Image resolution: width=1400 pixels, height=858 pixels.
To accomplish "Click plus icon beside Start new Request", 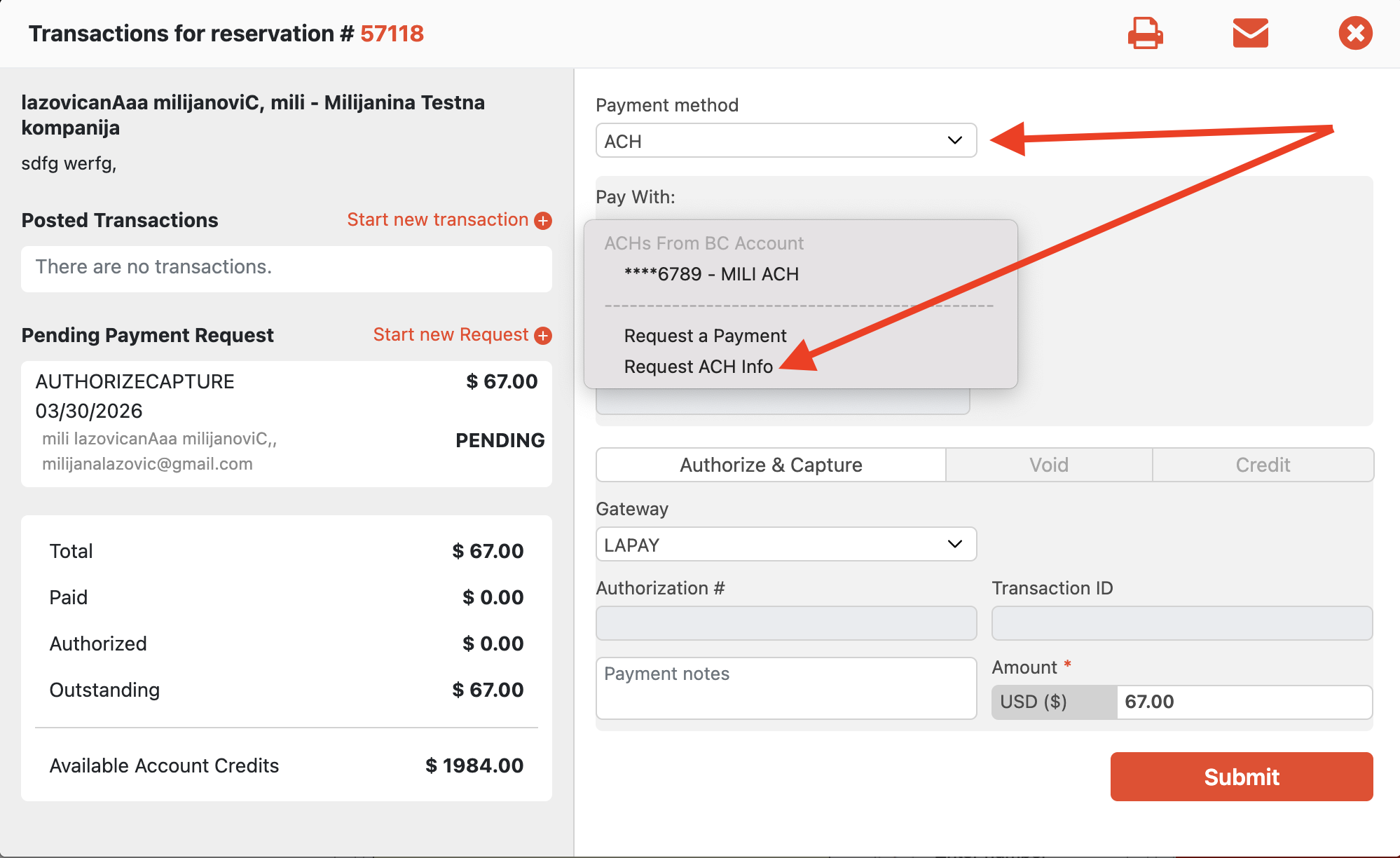I will (x=543, y=336).
